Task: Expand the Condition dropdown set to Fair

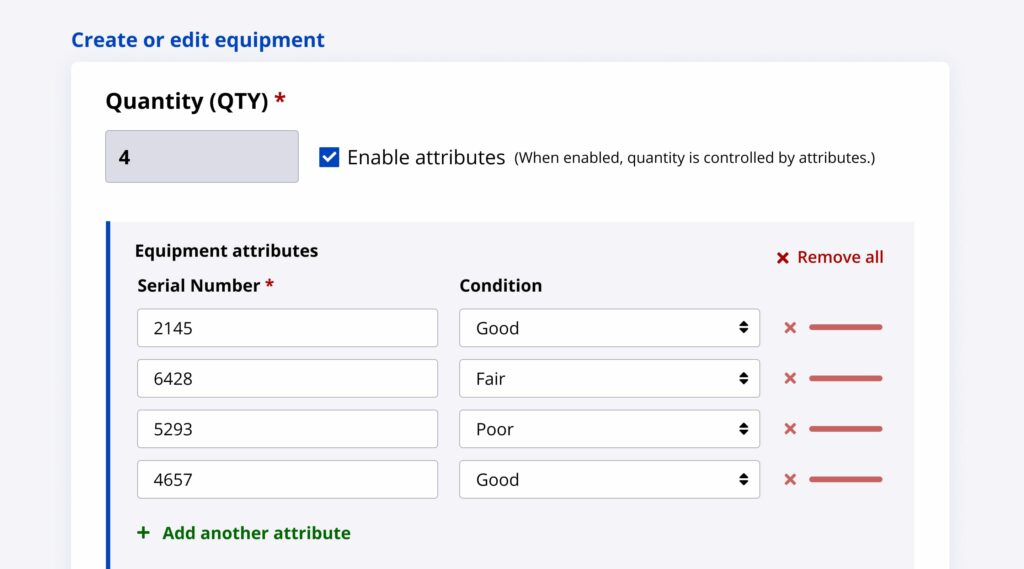Action: click(609, 379)
